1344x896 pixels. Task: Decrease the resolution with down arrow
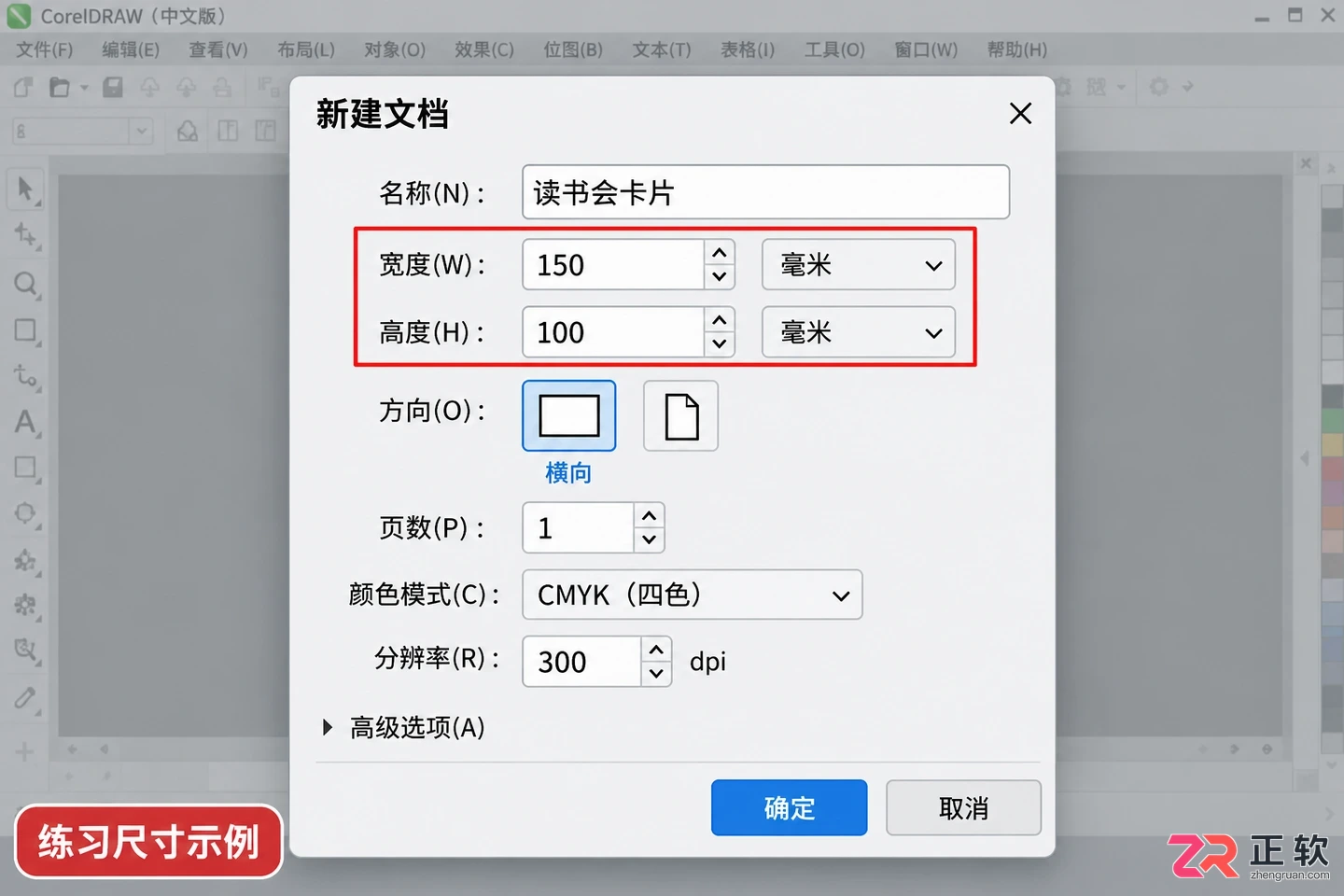[656, 672]
